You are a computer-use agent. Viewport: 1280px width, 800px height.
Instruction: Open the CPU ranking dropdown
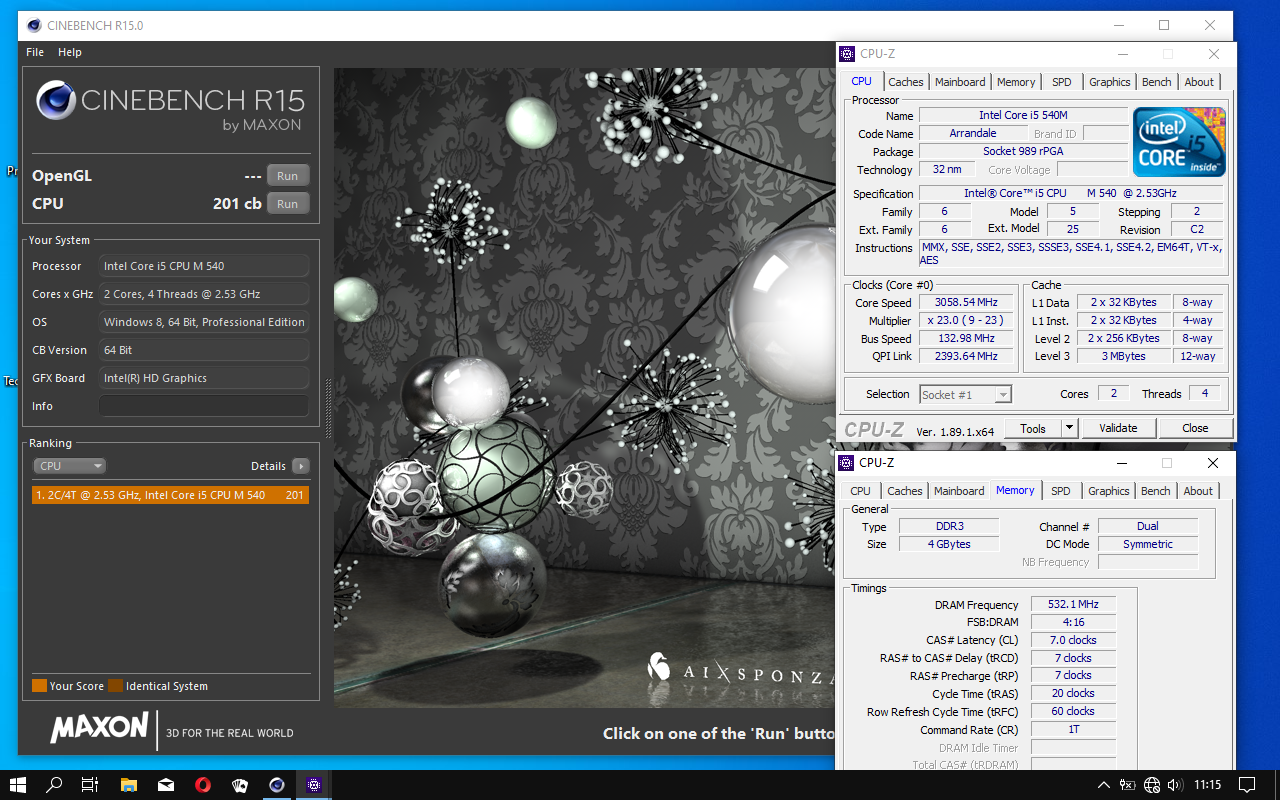69,466
